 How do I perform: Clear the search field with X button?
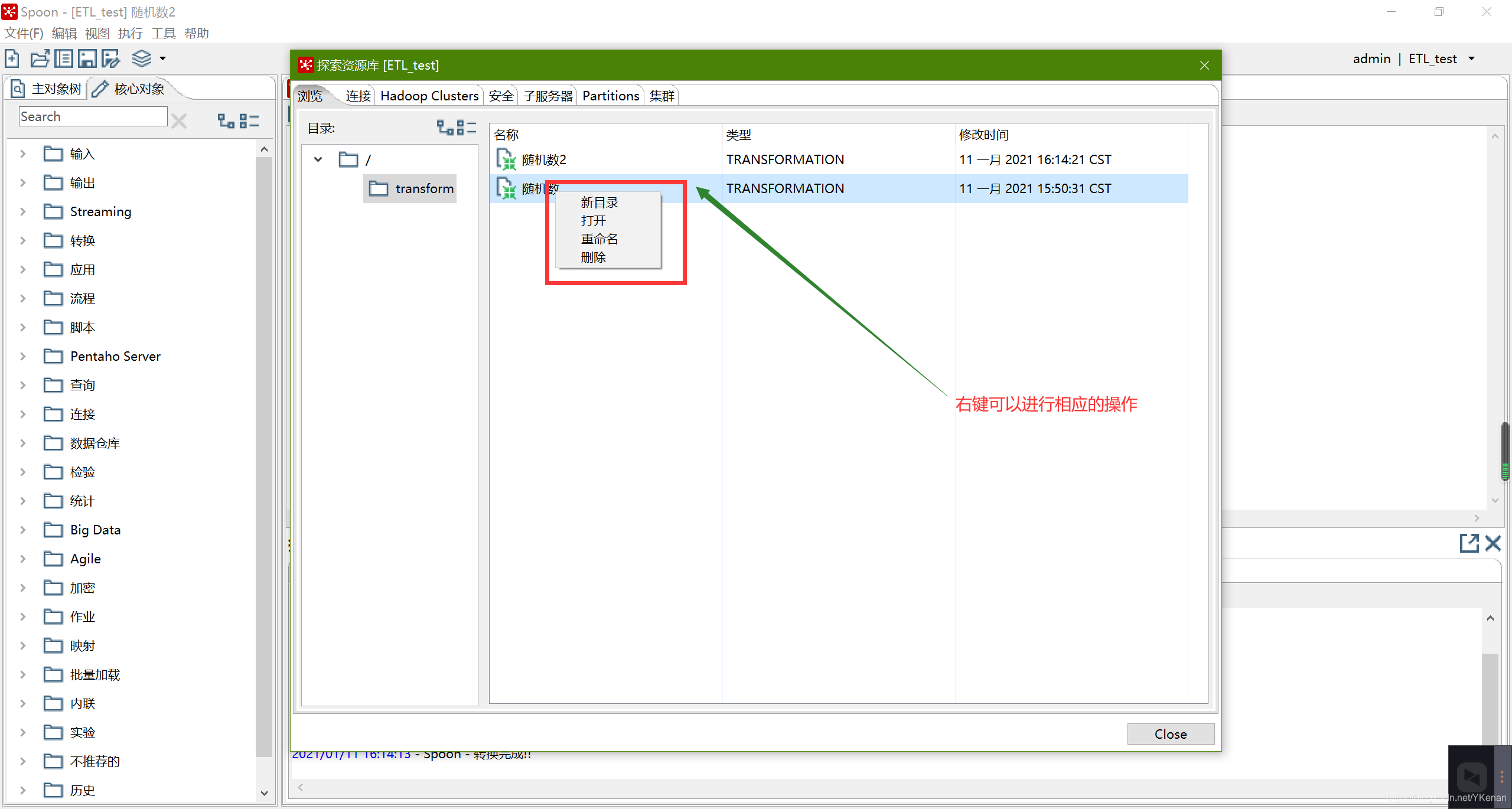pos(179,120)
